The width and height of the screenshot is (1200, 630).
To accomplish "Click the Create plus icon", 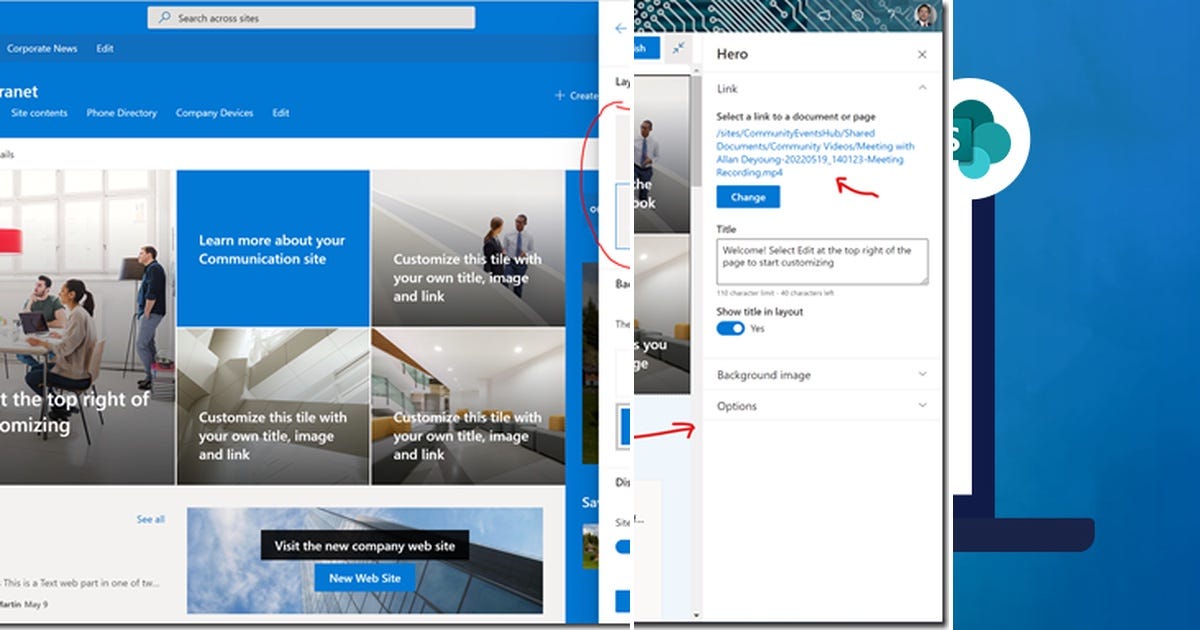I will coord(562,93).
